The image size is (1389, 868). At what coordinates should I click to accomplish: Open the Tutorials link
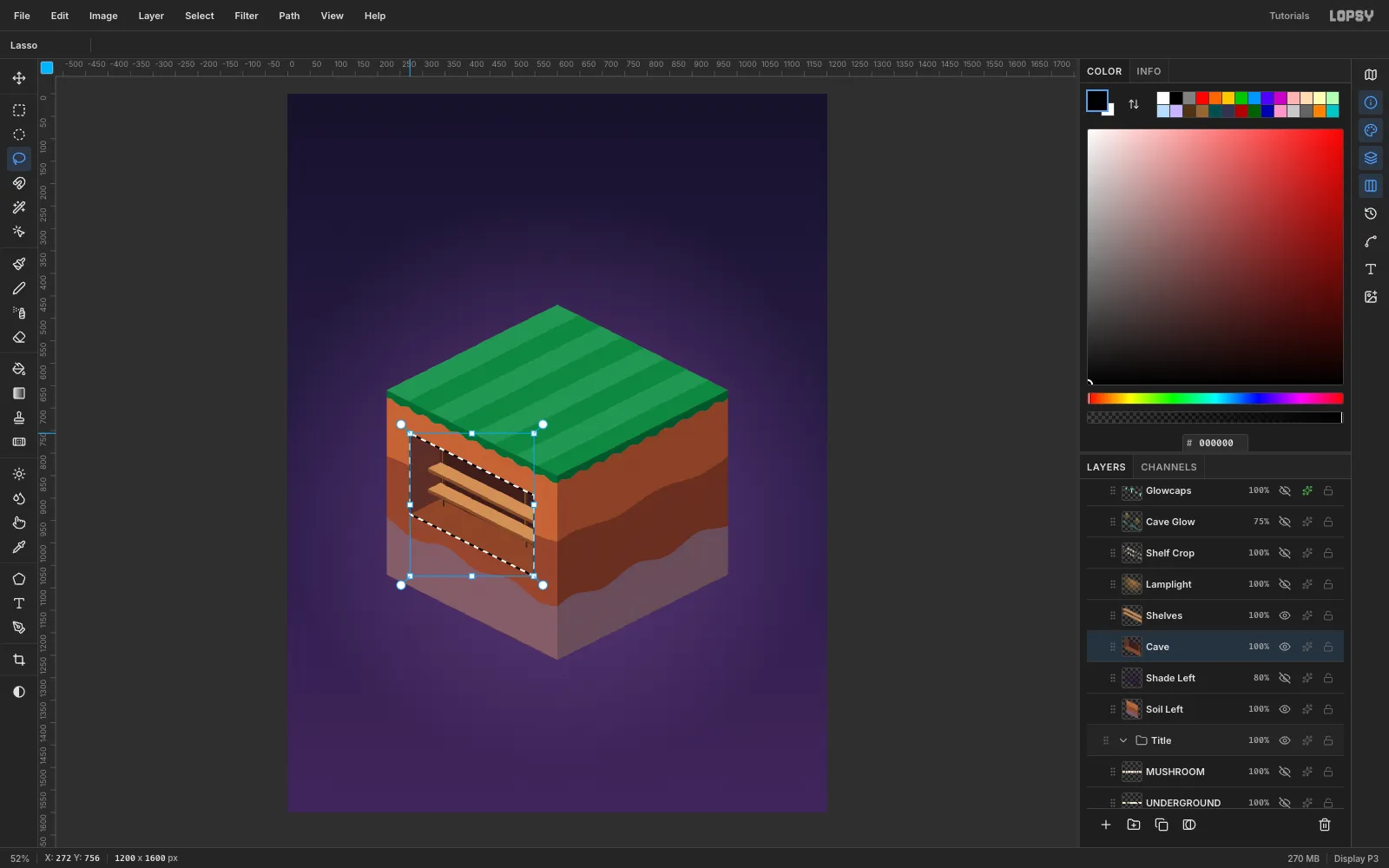(1289, 16)
